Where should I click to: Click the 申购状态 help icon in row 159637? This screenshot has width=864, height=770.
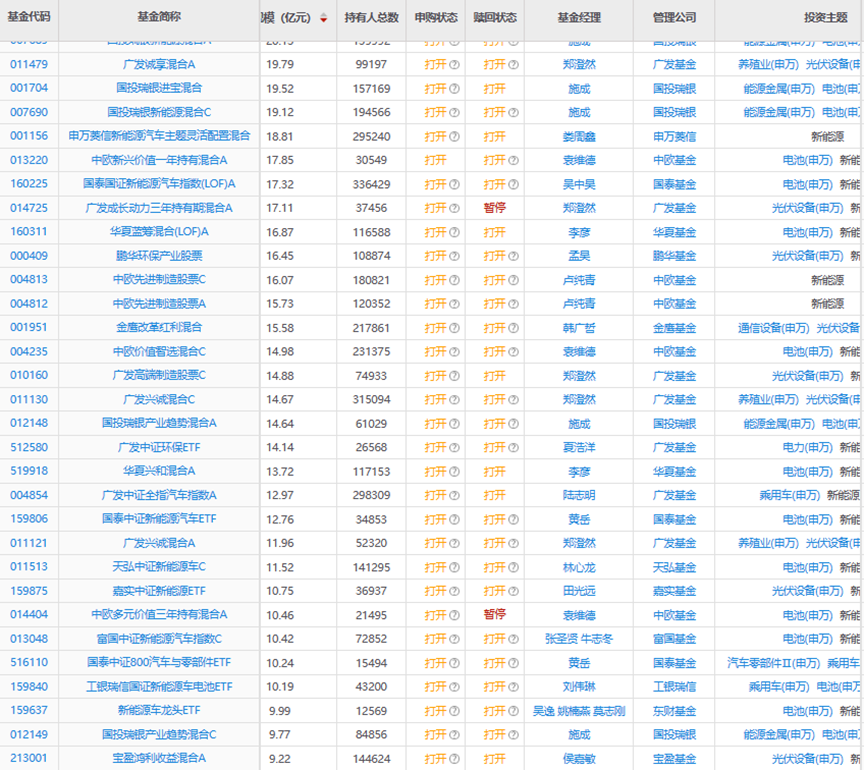(454, 711)
